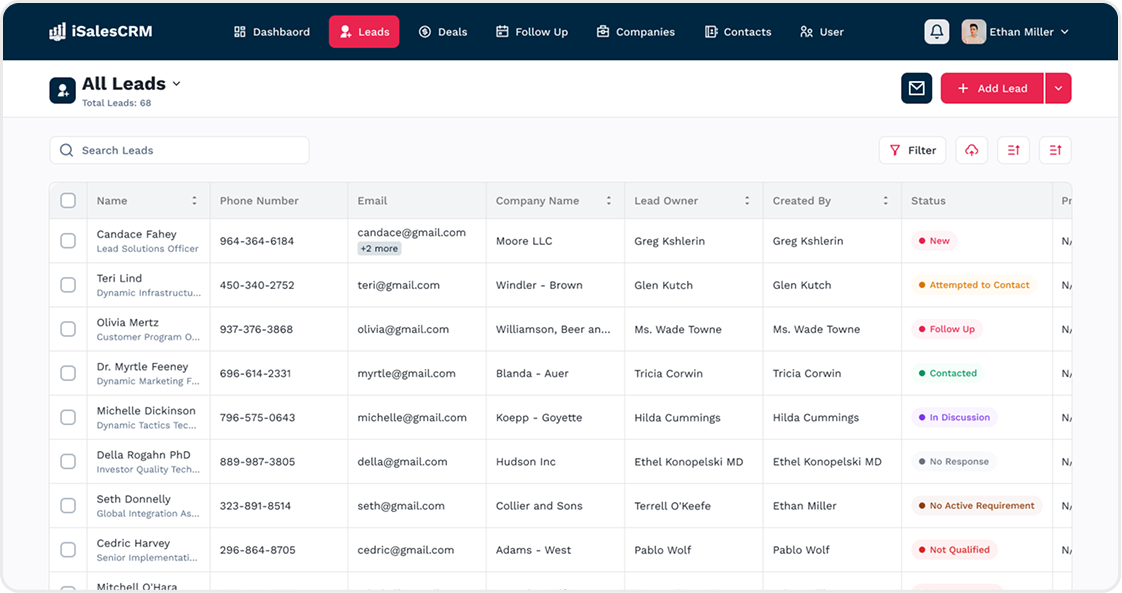Click the Search Leads input field
The width and height of the screenshot is (1122, 593).
180,150
